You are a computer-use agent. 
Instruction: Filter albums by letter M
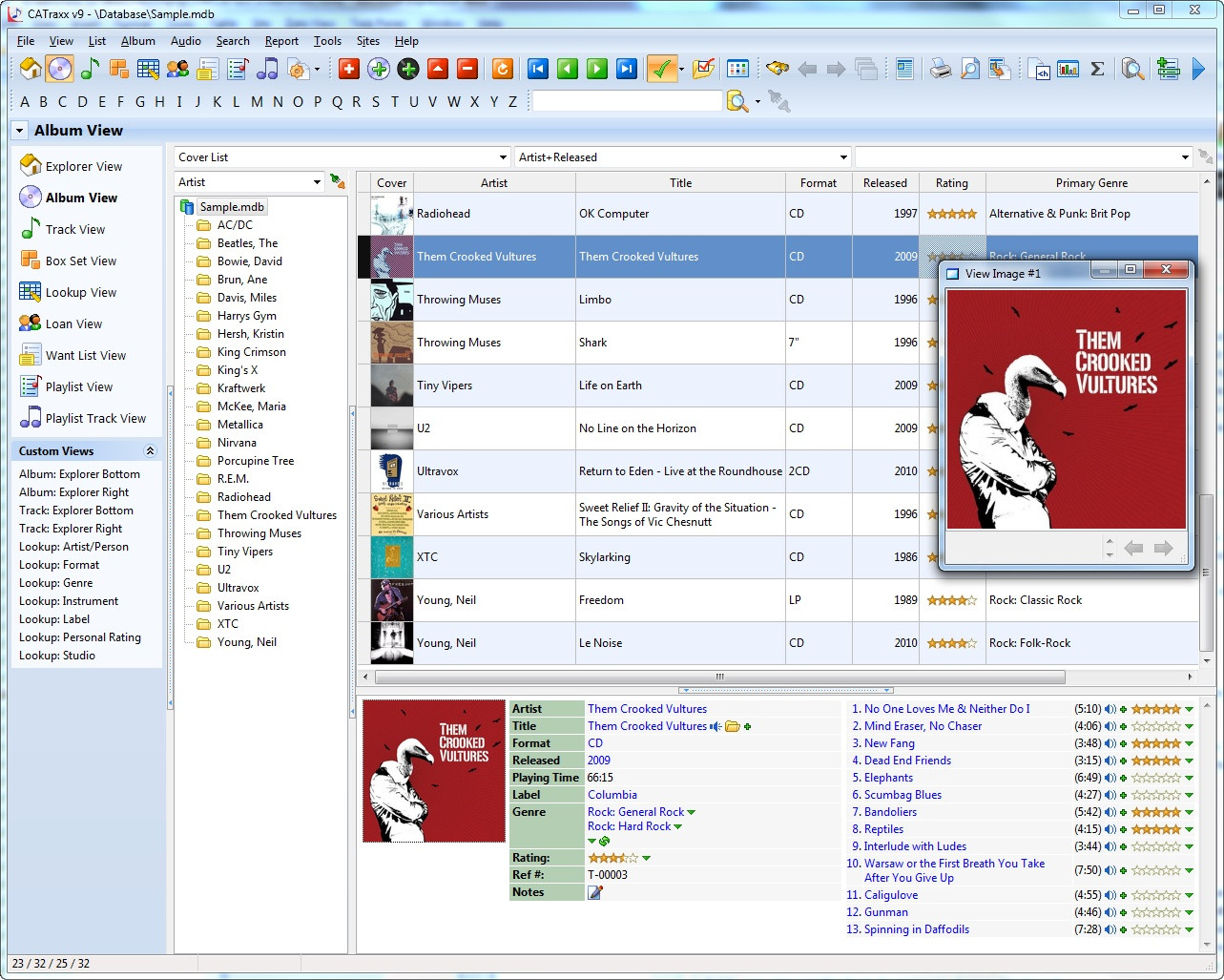tap(256, 102)
